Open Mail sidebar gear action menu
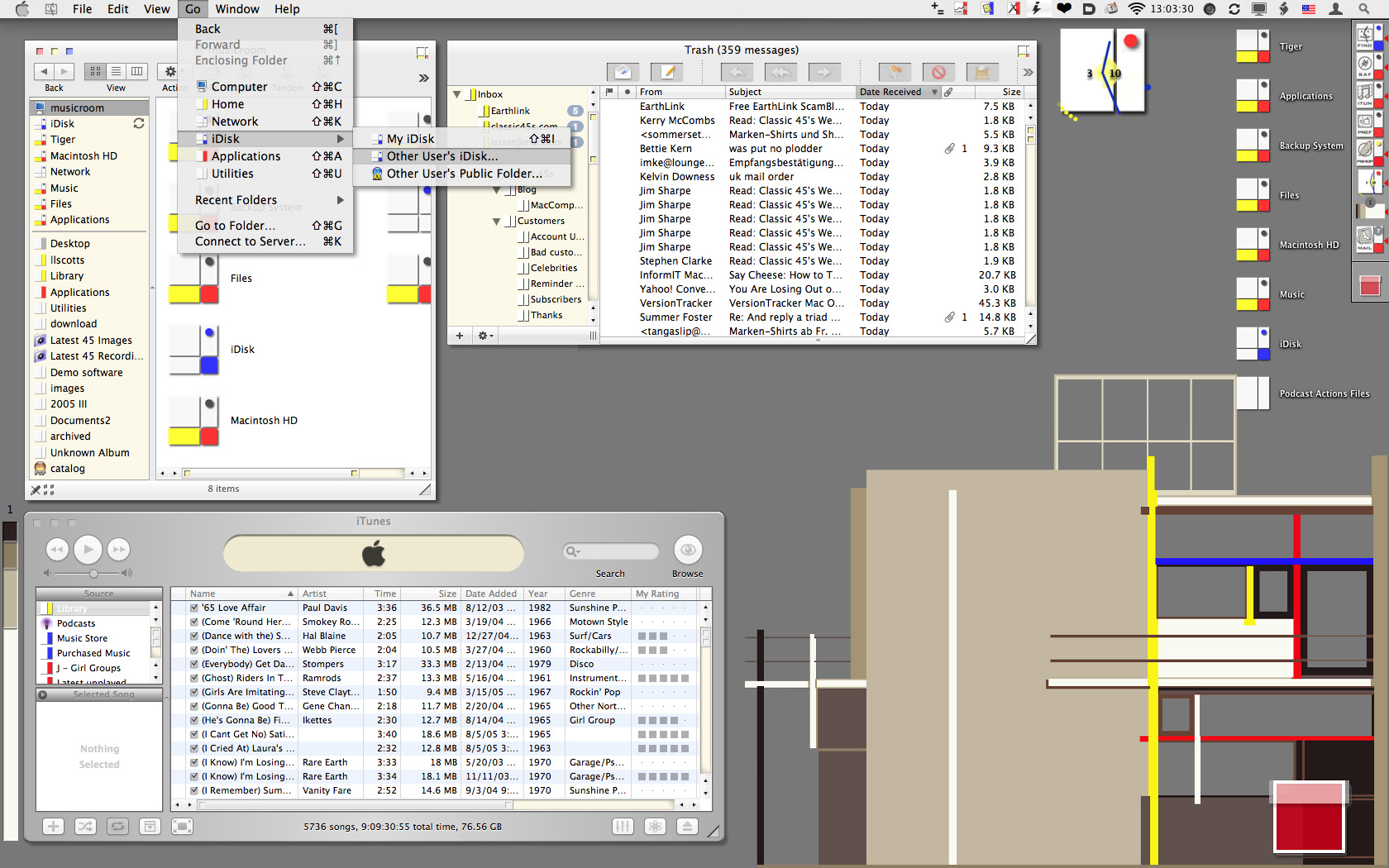 coord(485,336)
